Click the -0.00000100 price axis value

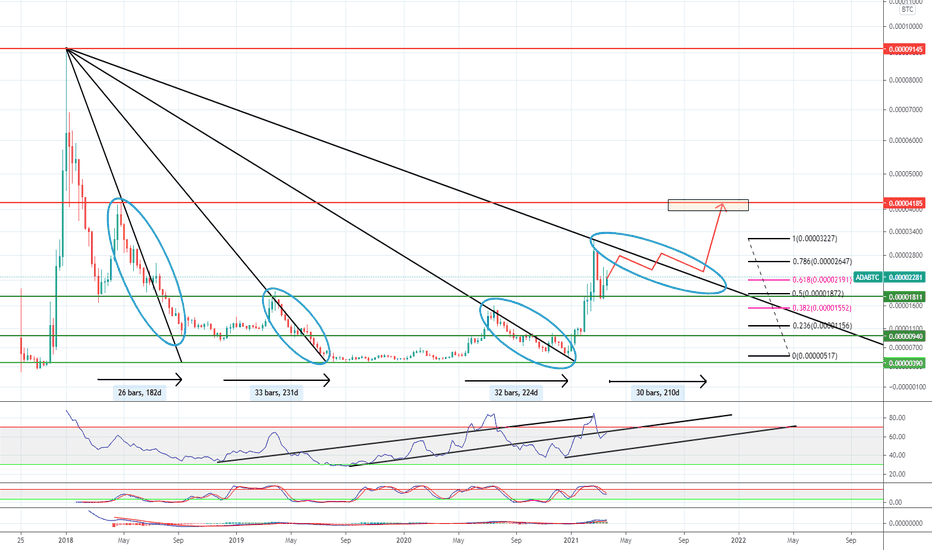[906, 387]
